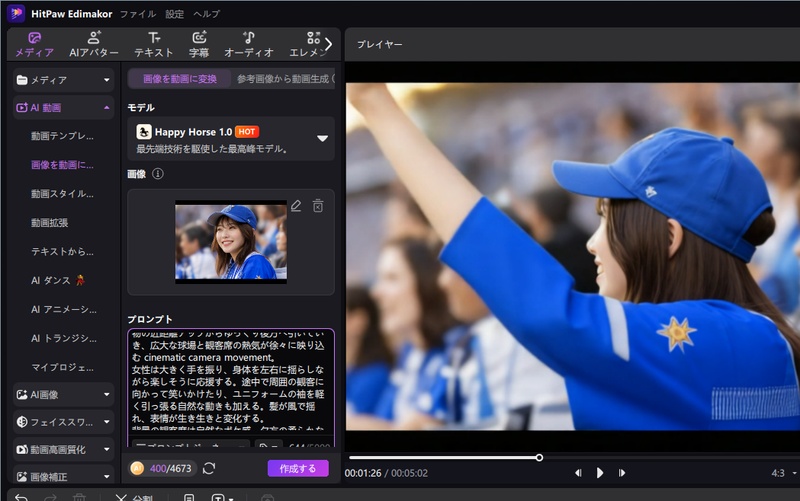Select 動画テンプレ... in sidebar

point(62,136)
